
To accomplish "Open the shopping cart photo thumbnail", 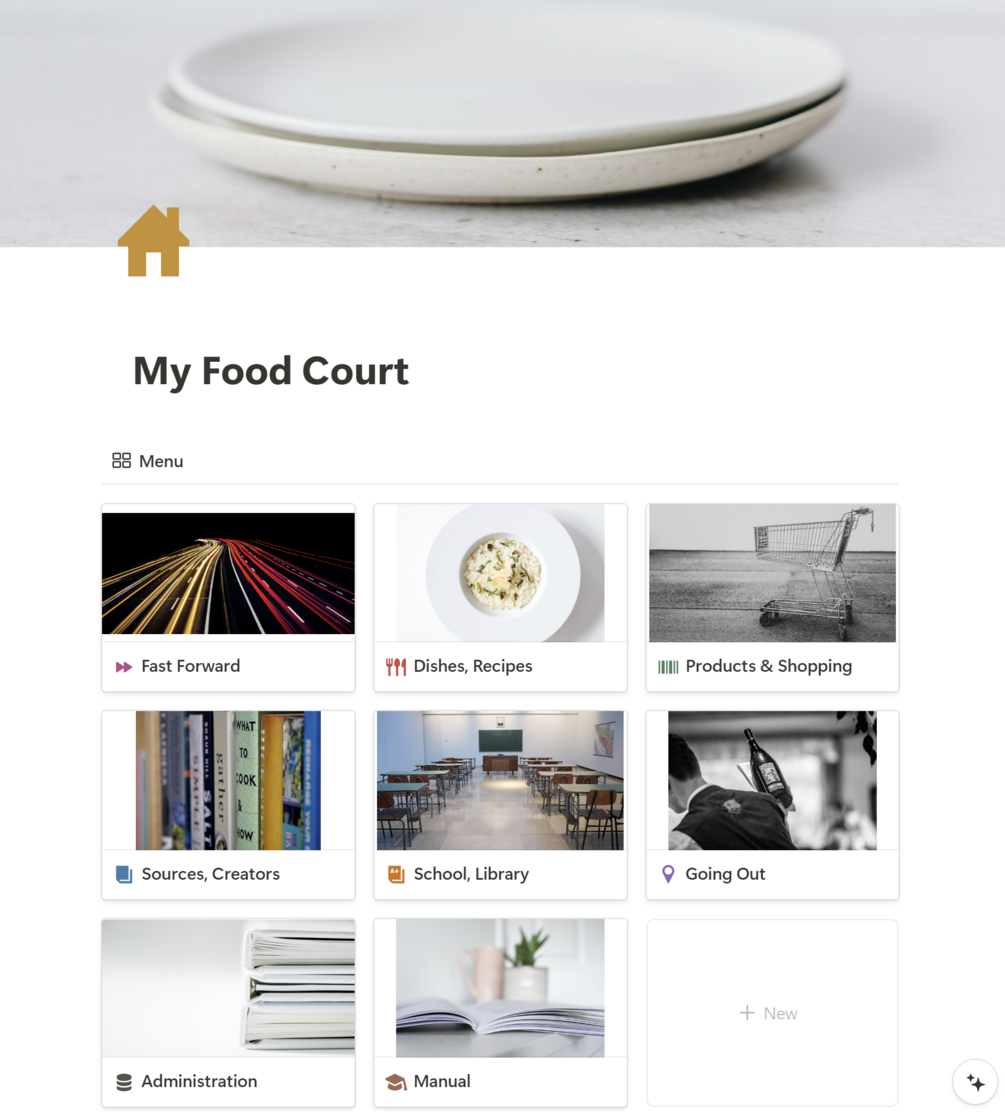I will coord(772,573).
